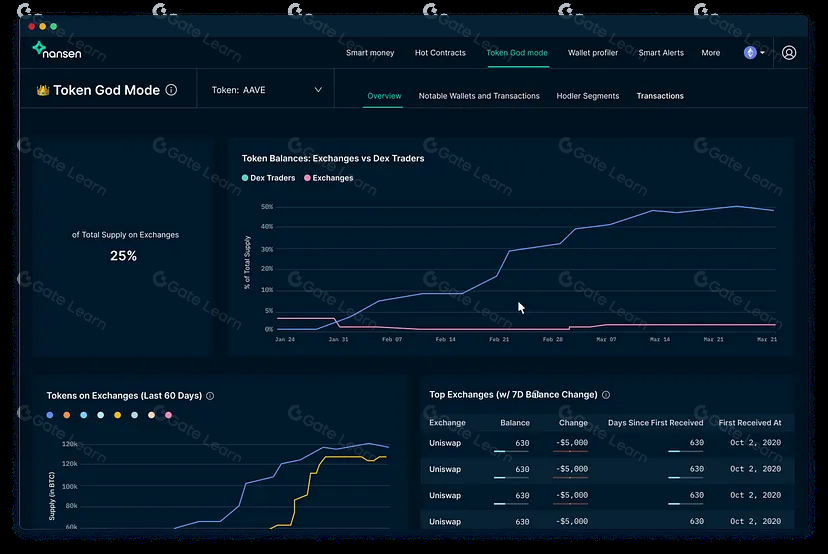This screenshot has height=554, width=828.
Task: Click the macOS yellow minimize window button
Action: (43, 26)
